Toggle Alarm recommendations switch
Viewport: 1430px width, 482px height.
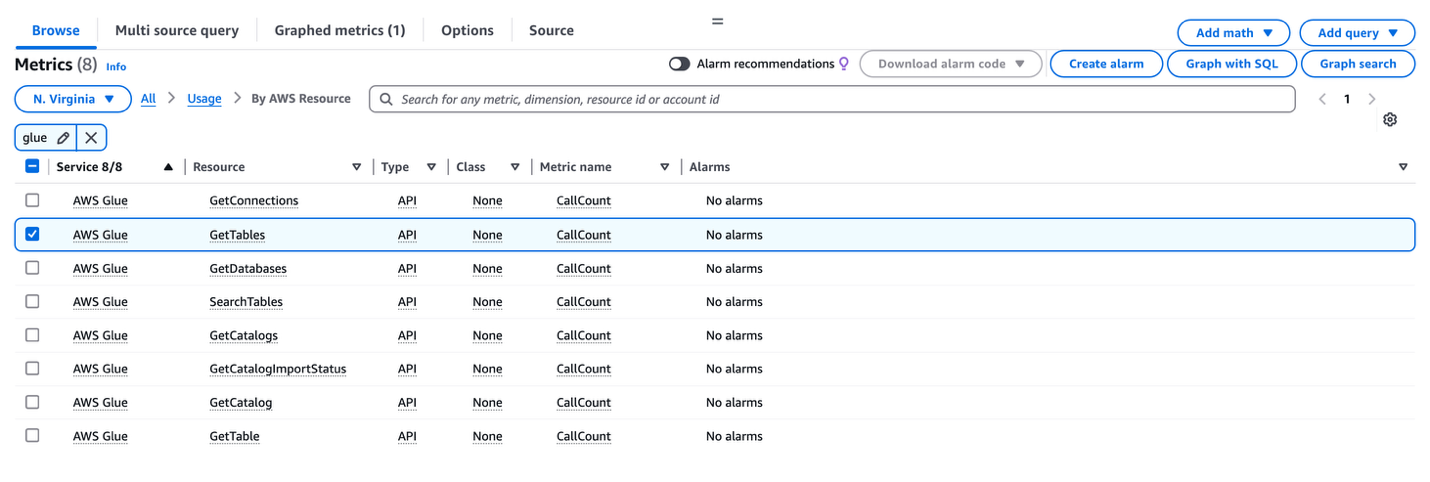coord(680,64)
